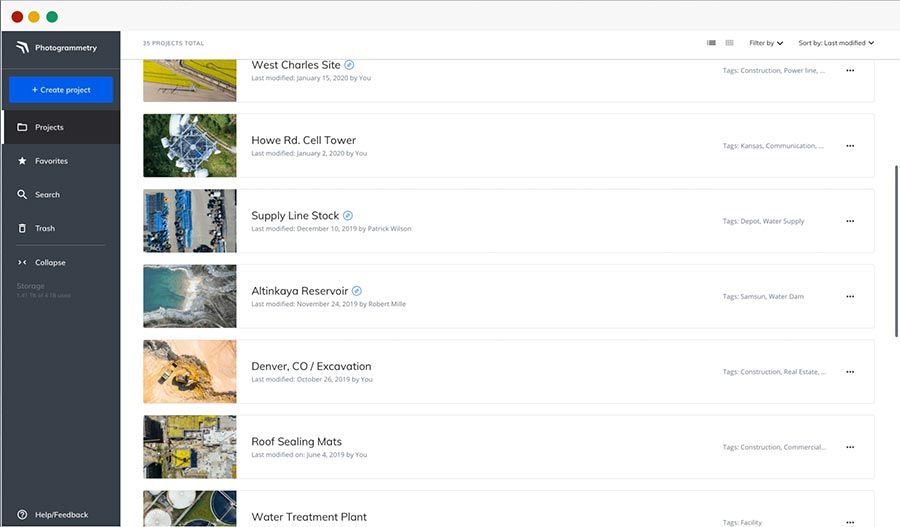The width and height of the screenshot is (900, 527).
Task: Open the Howe Rd. Cell Tower project title
Action: [x=304, y=140]
